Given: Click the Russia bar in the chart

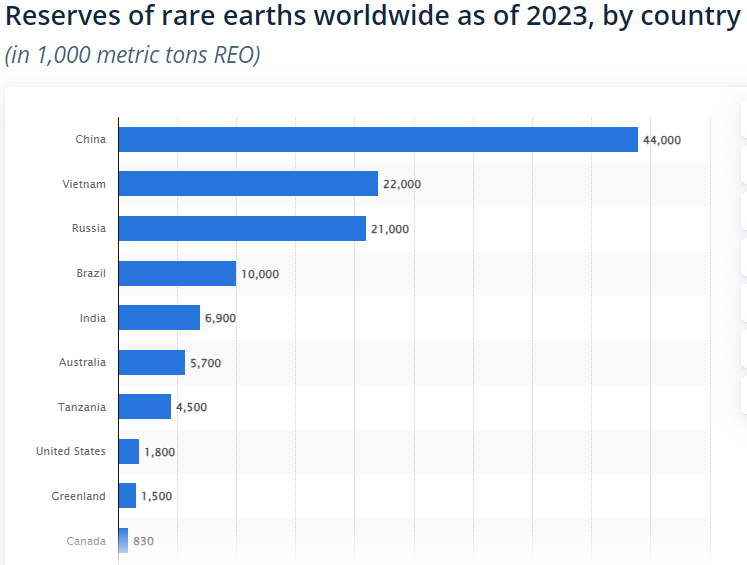Looking at the screenshot, I should [242, 228].
